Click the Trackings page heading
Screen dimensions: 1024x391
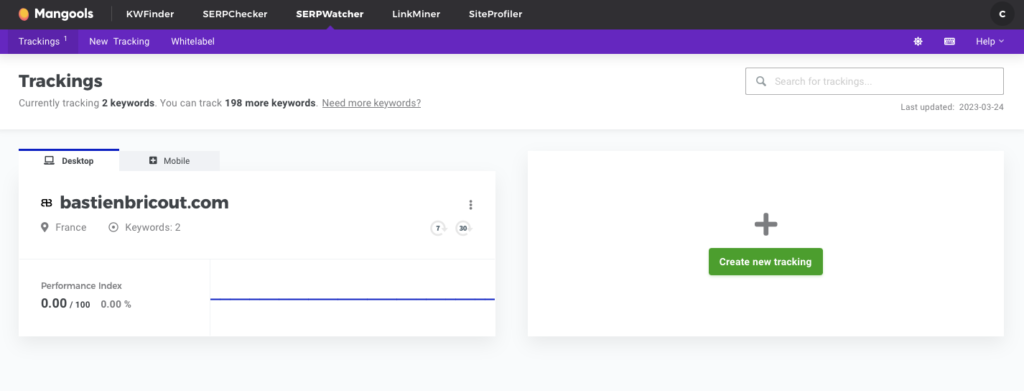point(61,81)
